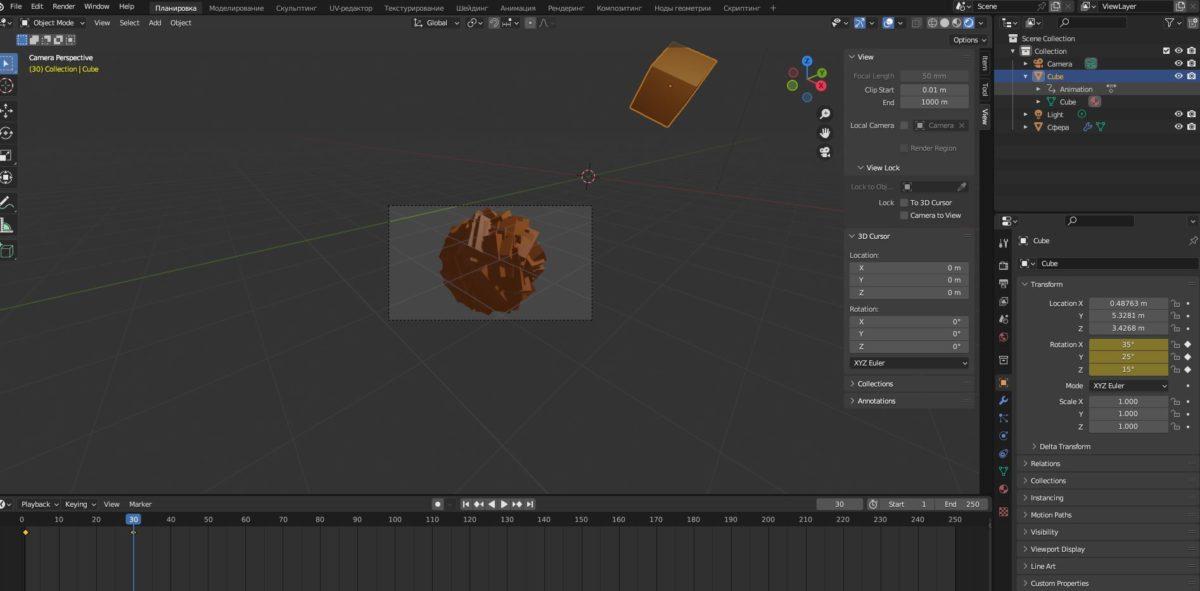
Task: Enable the Local Camera checkbox
Action: 904,125
